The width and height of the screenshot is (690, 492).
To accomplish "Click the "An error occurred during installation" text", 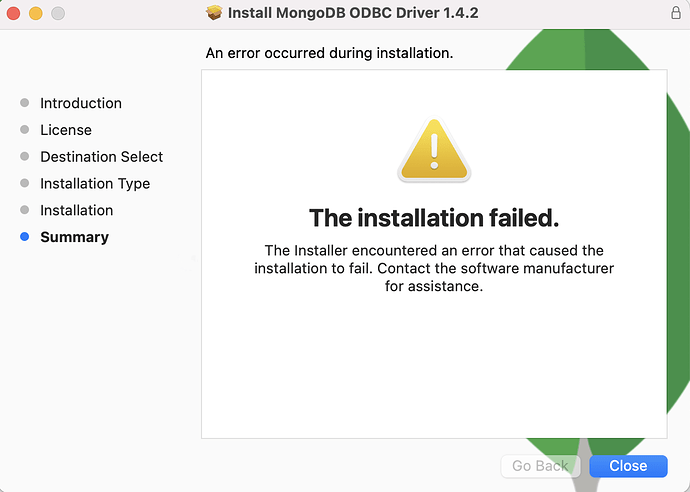I will click(329, 52).
